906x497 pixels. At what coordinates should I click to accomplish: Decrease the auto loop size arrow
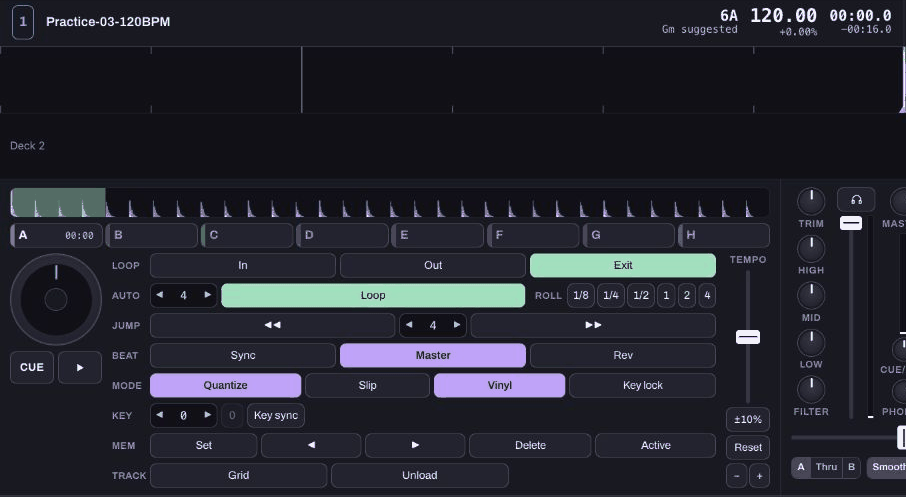(x=159, y=295)
